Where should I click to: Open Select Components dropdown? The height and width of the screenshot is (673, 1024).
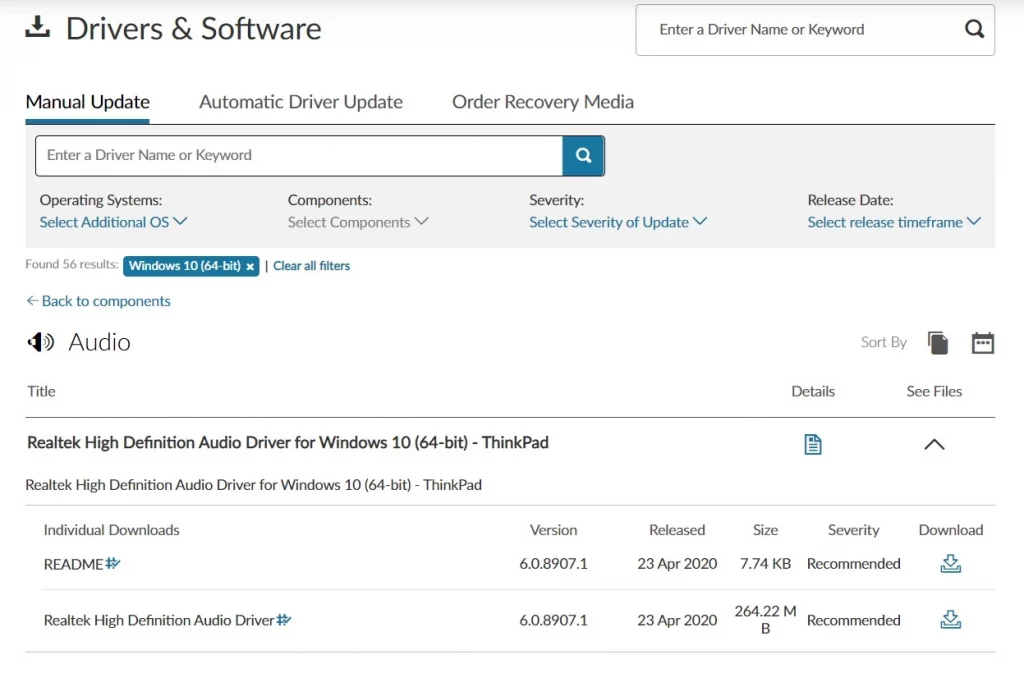358,223
